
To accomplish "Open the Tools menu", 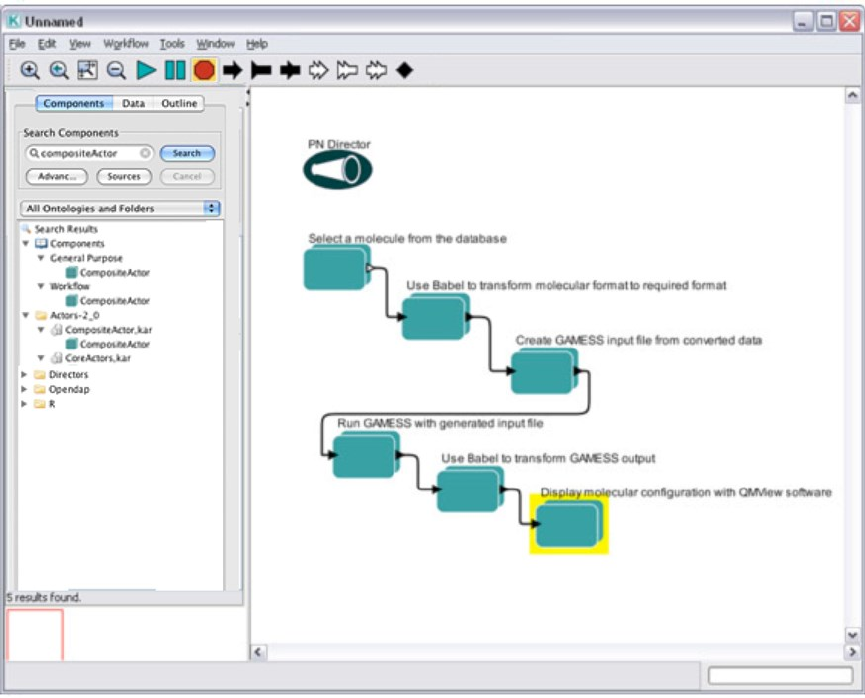I will pyautogui.click(x=172, y=44).
